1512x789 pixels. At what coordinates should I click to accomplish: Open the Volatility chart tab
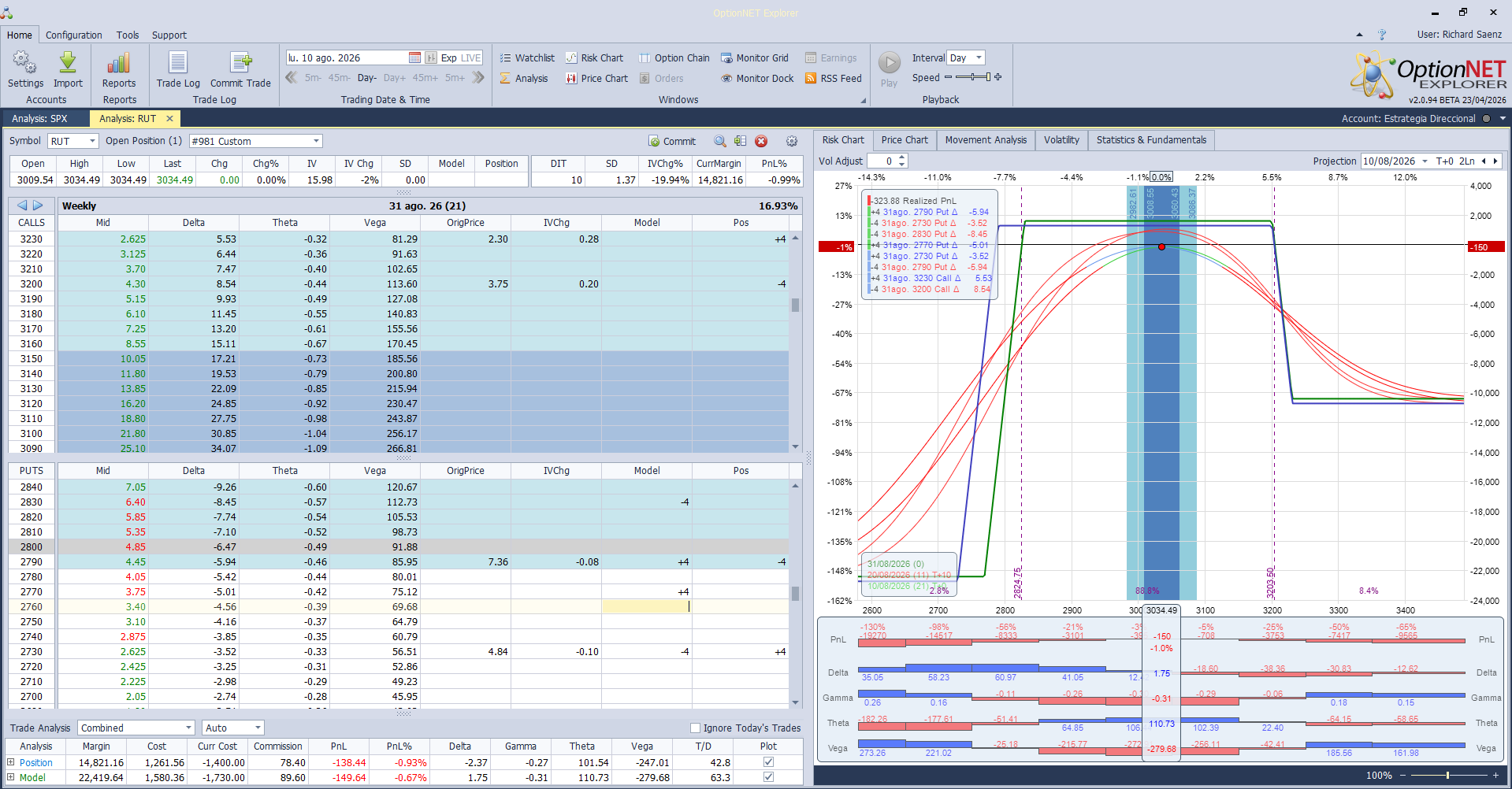[x=1061, y=140]
